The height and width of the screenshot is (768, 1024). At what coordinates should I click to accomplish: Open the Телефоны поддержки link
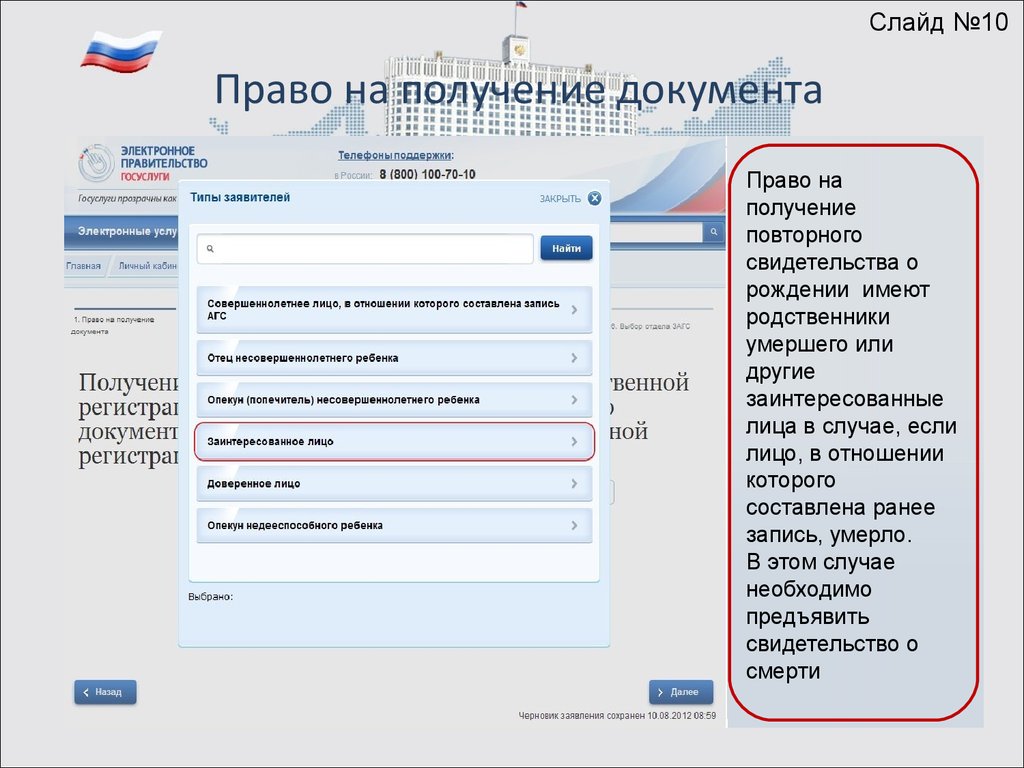point(395,155)
